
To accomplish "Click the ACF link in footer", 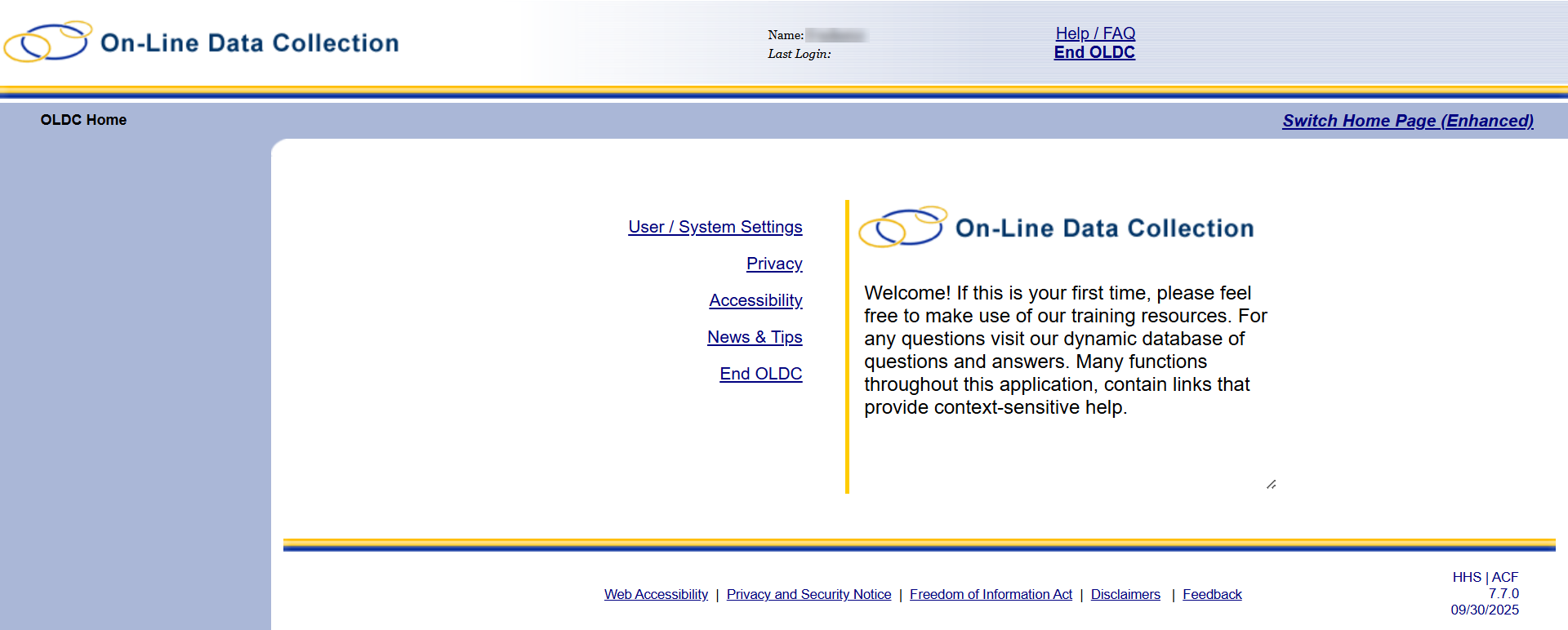I will tap(1505, 577).
